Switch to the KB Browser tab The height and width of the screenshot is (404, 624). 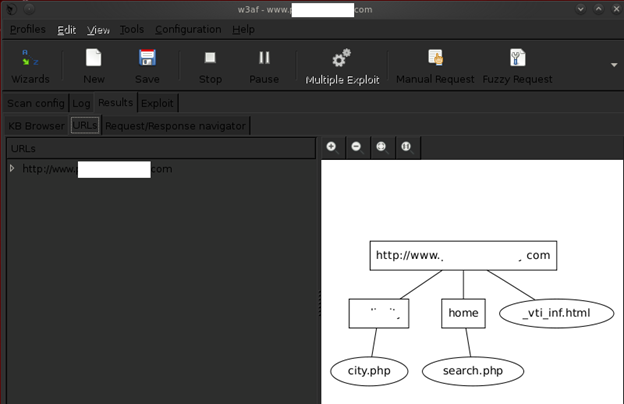[35, 126]
